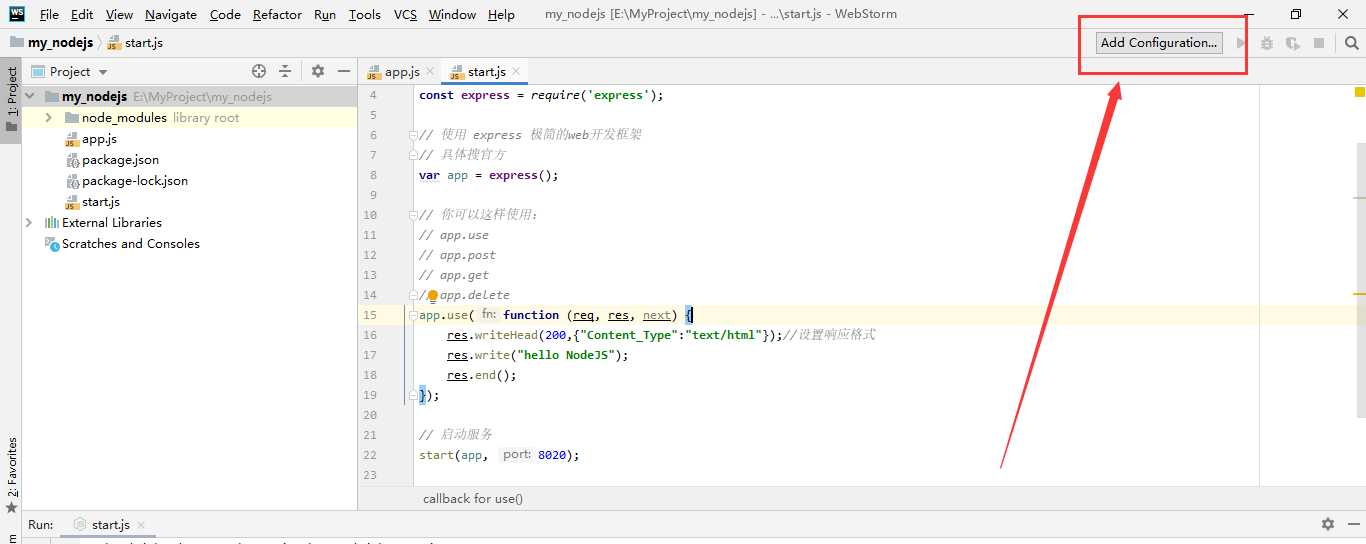Click the yellow inspection indicator square

(x=1360, y=93)
